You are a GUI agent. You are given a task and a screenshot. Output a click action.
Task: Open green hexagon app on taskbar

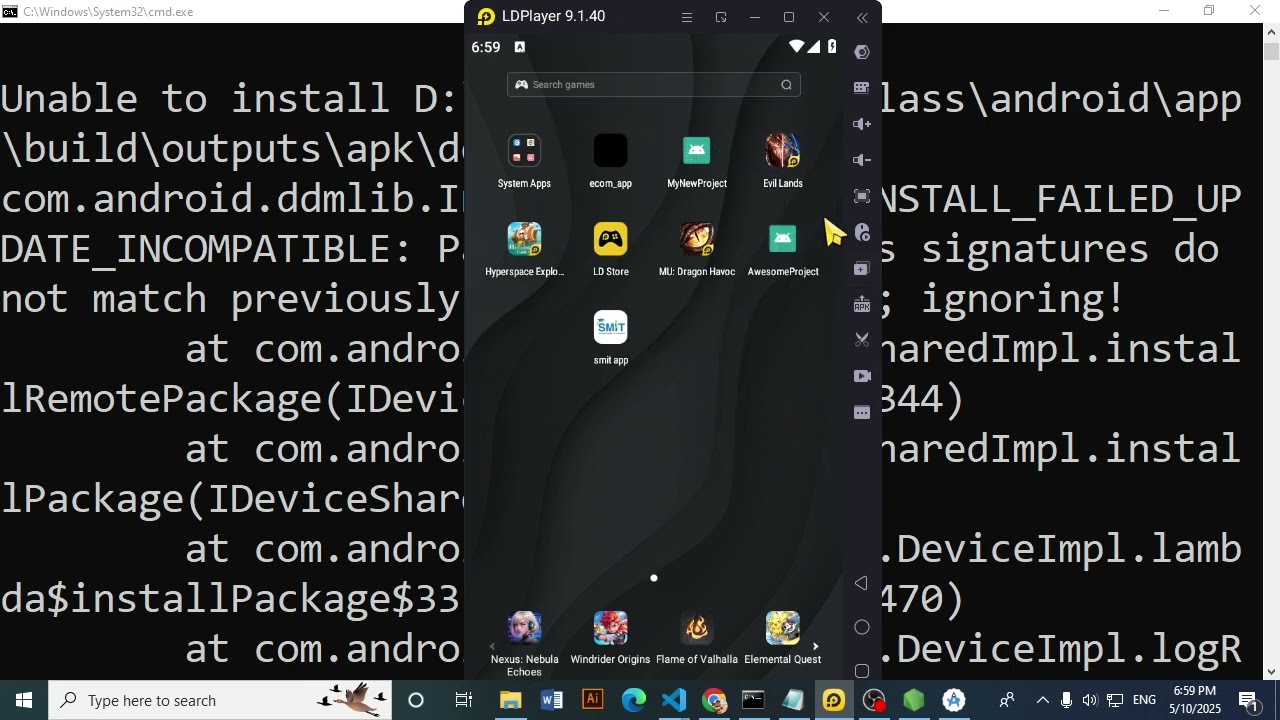(914, 700)
